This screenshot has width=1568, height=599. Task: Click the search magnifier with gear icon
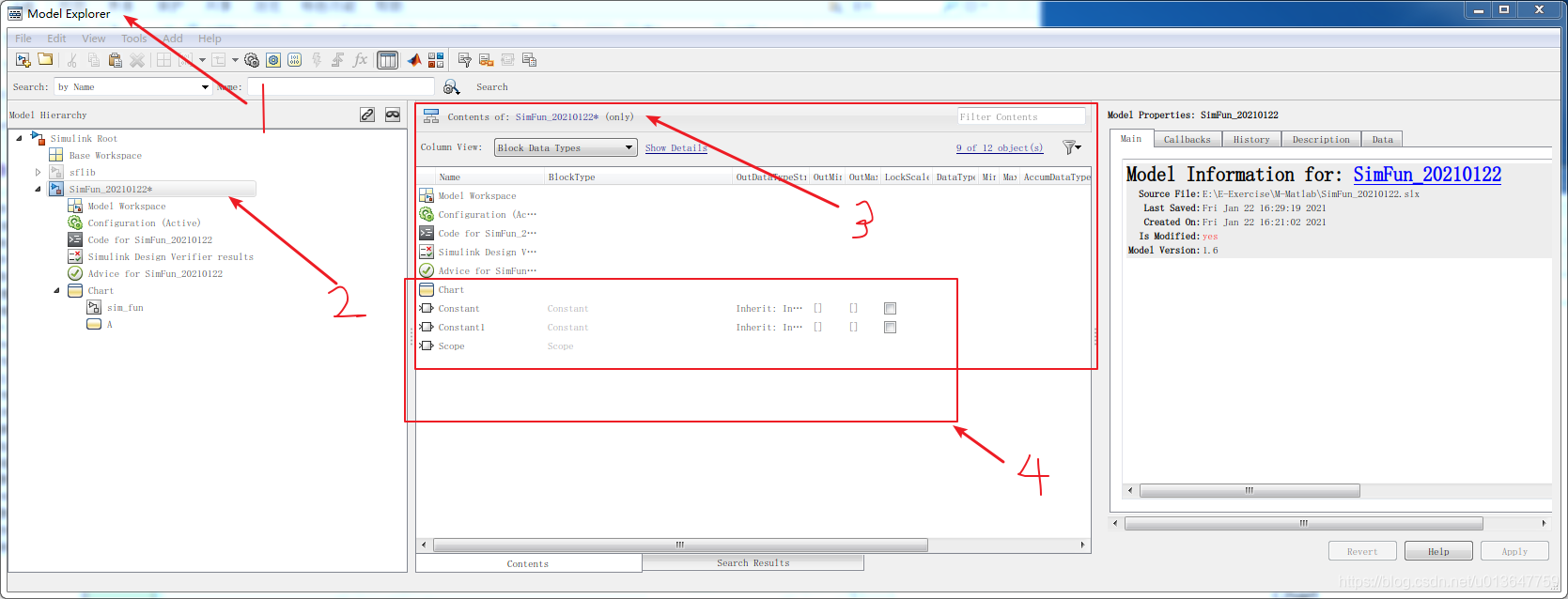(x=452, y=87)
